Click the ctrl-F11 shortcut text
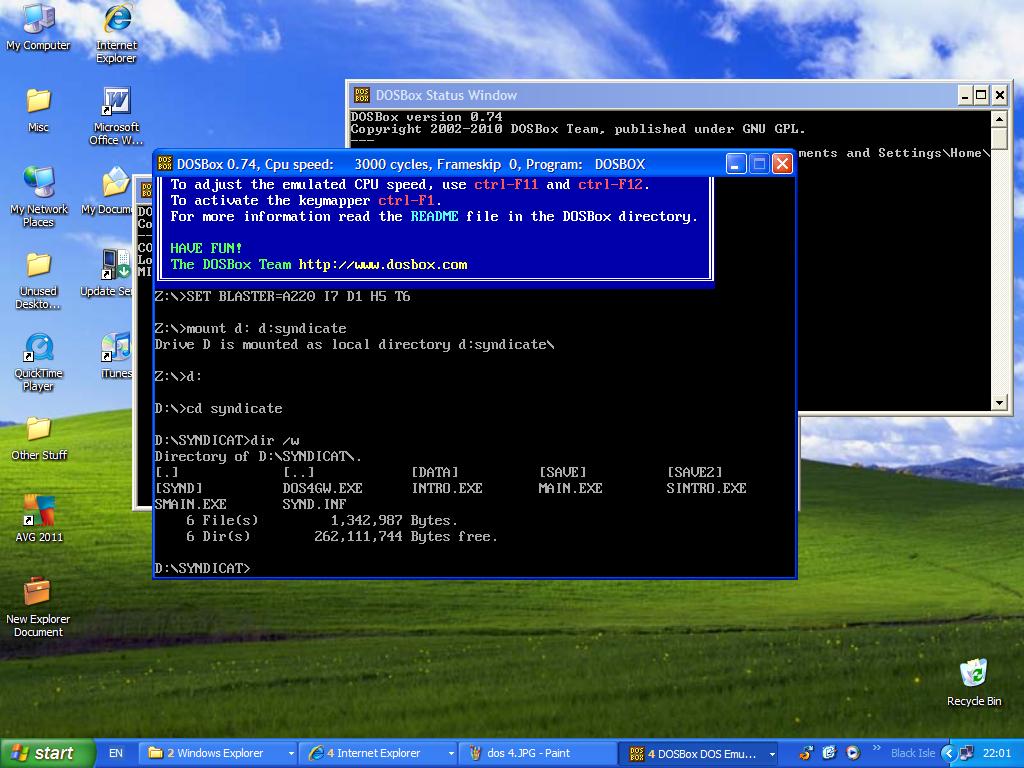This screenshot has height=768, width=1024. click(506, 184)
